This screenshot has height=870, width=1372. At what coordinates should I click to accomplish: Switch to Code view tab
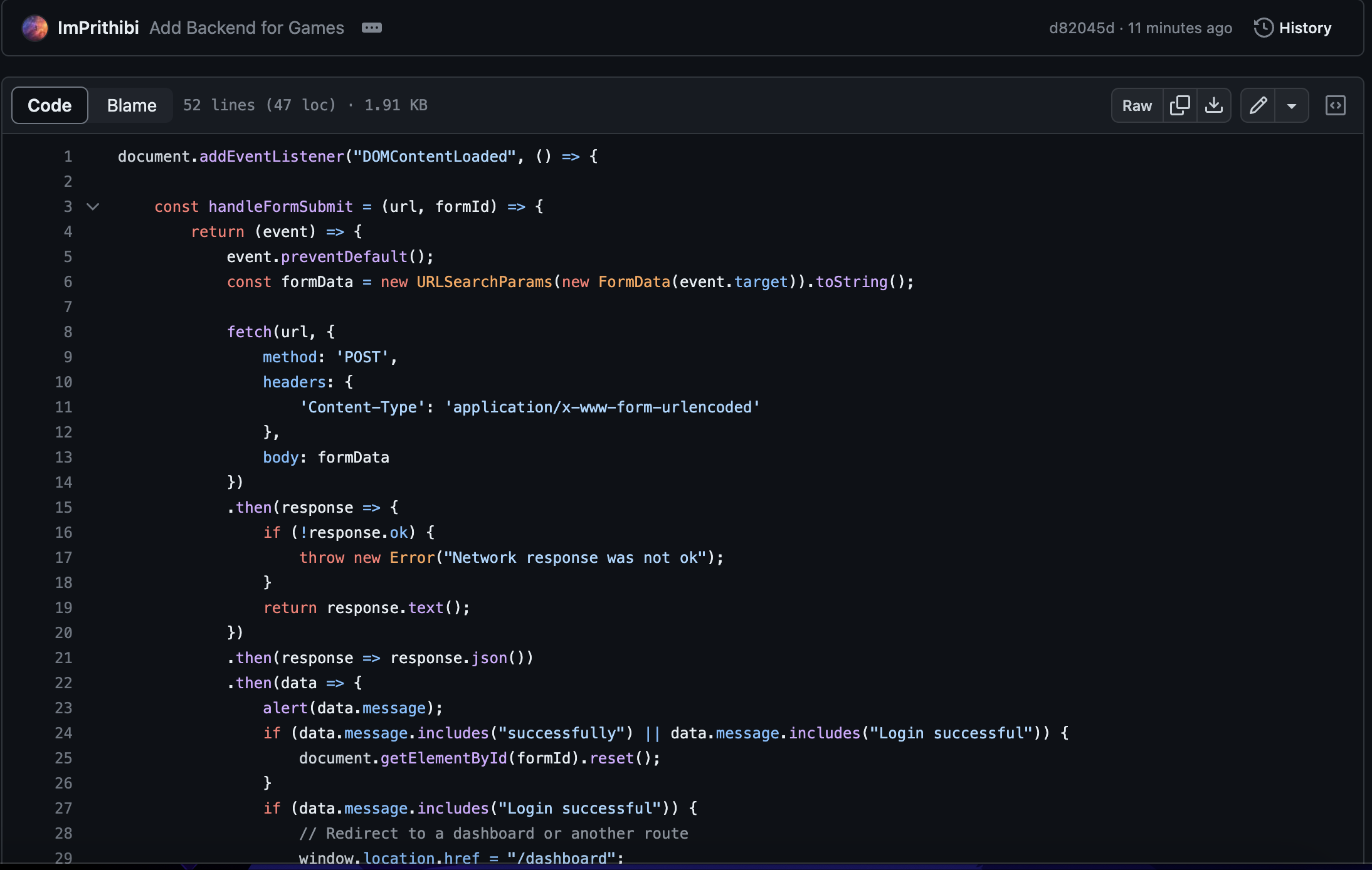point(50,105)
